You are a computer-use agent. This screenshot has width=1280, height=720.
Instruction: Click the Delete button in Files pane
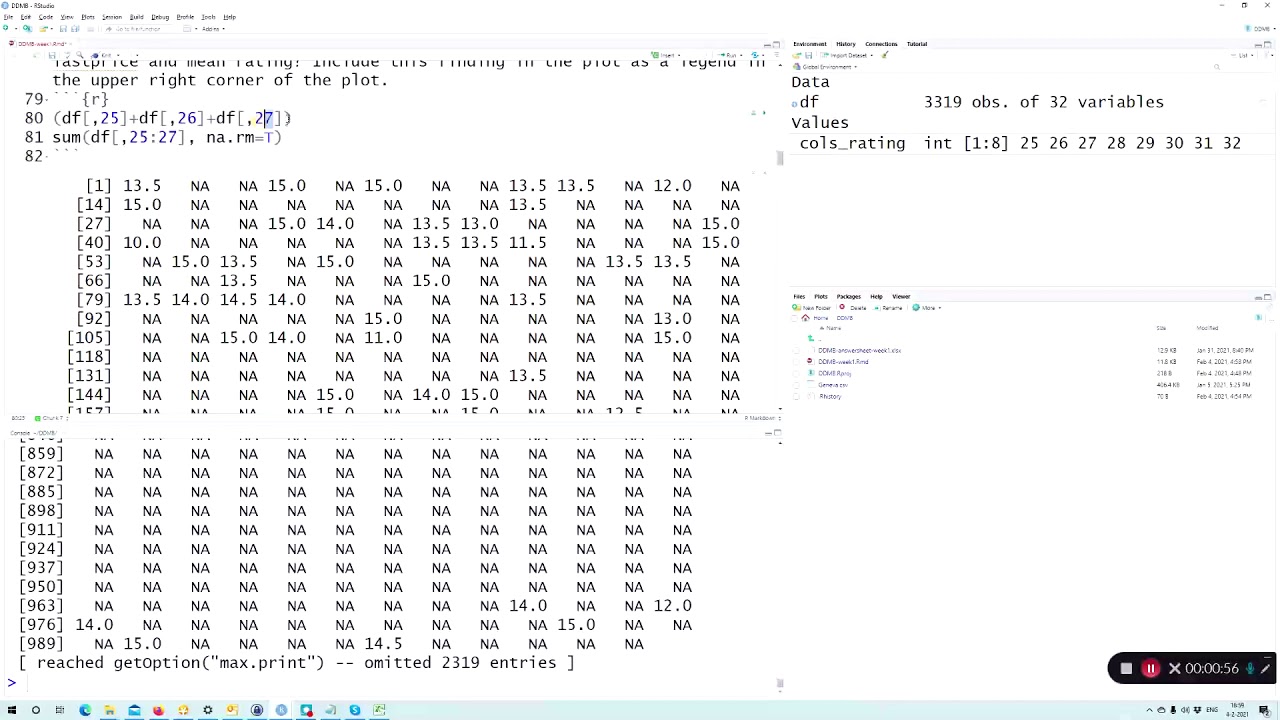(854, 308)
